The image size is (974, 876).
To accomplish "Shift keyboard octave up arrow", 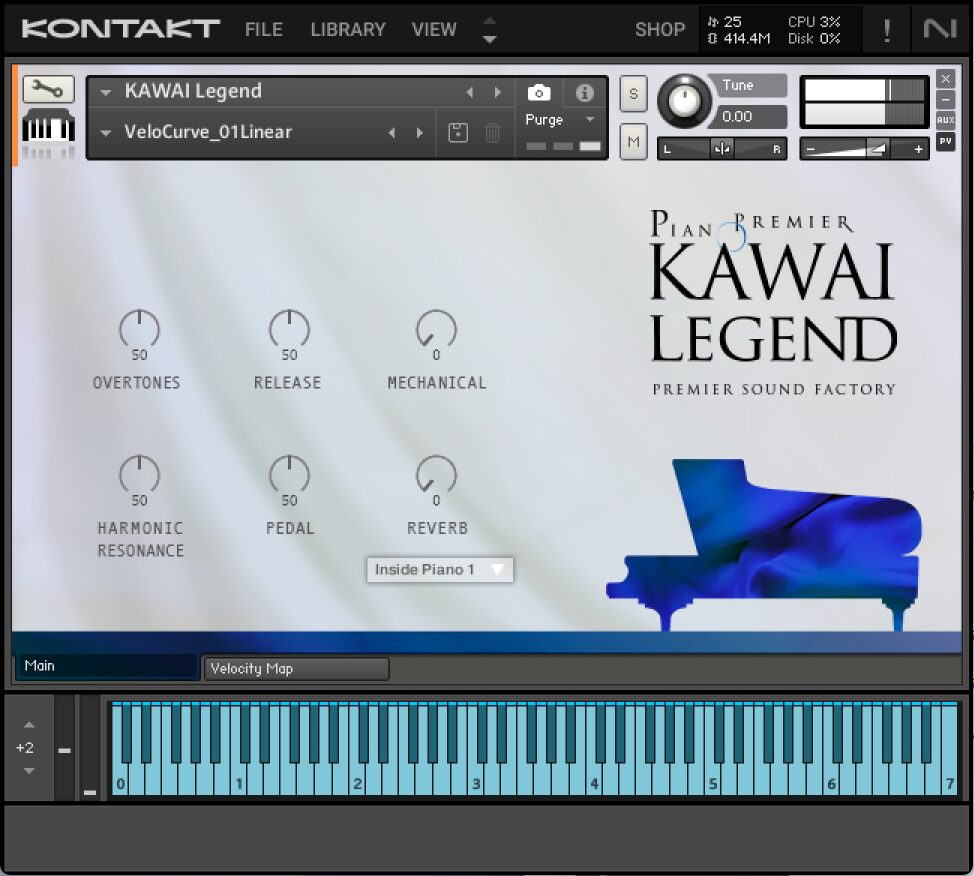I will [29, 724].
